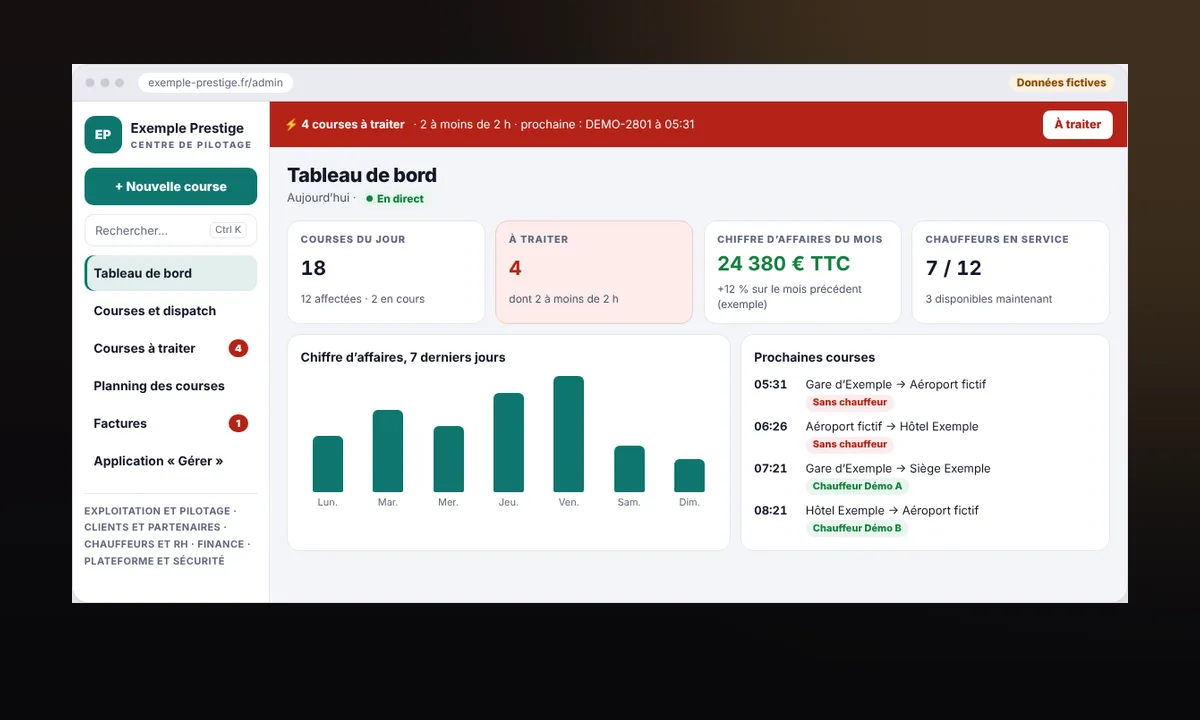This screenshot has width=1200, height=720.
Task: Click the Mer. bar in chart
Action: (448, 459)
